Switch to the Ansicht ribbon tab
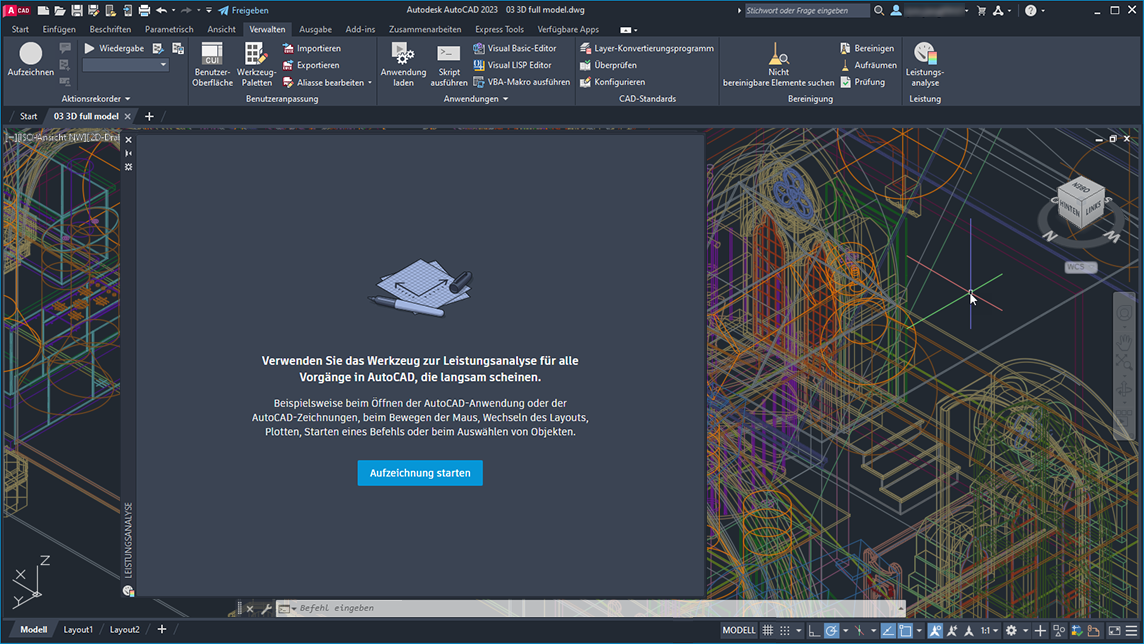Screen dimensions: 1144x644 tap(221, 29)
